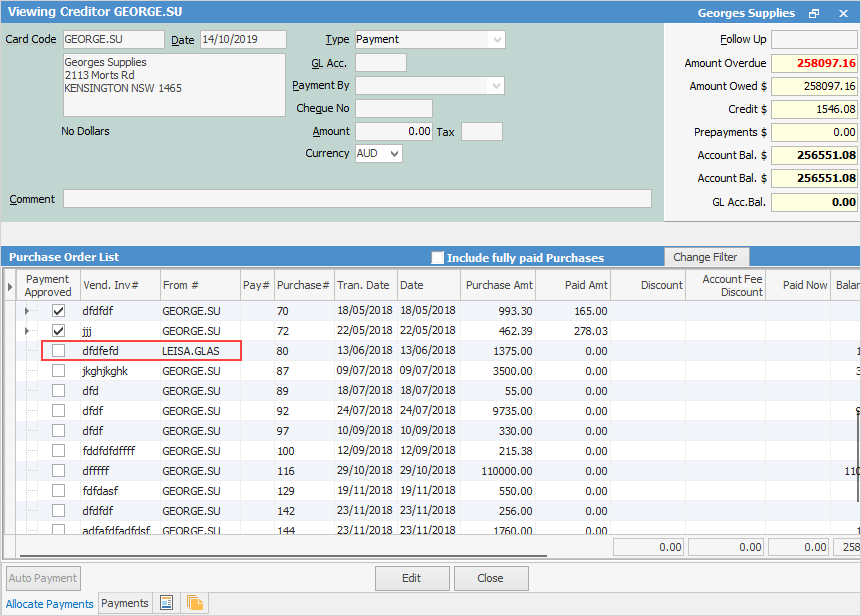Click the orange copy documents icon at bottom
Screen dimensions: 861x616
(196, 603)
